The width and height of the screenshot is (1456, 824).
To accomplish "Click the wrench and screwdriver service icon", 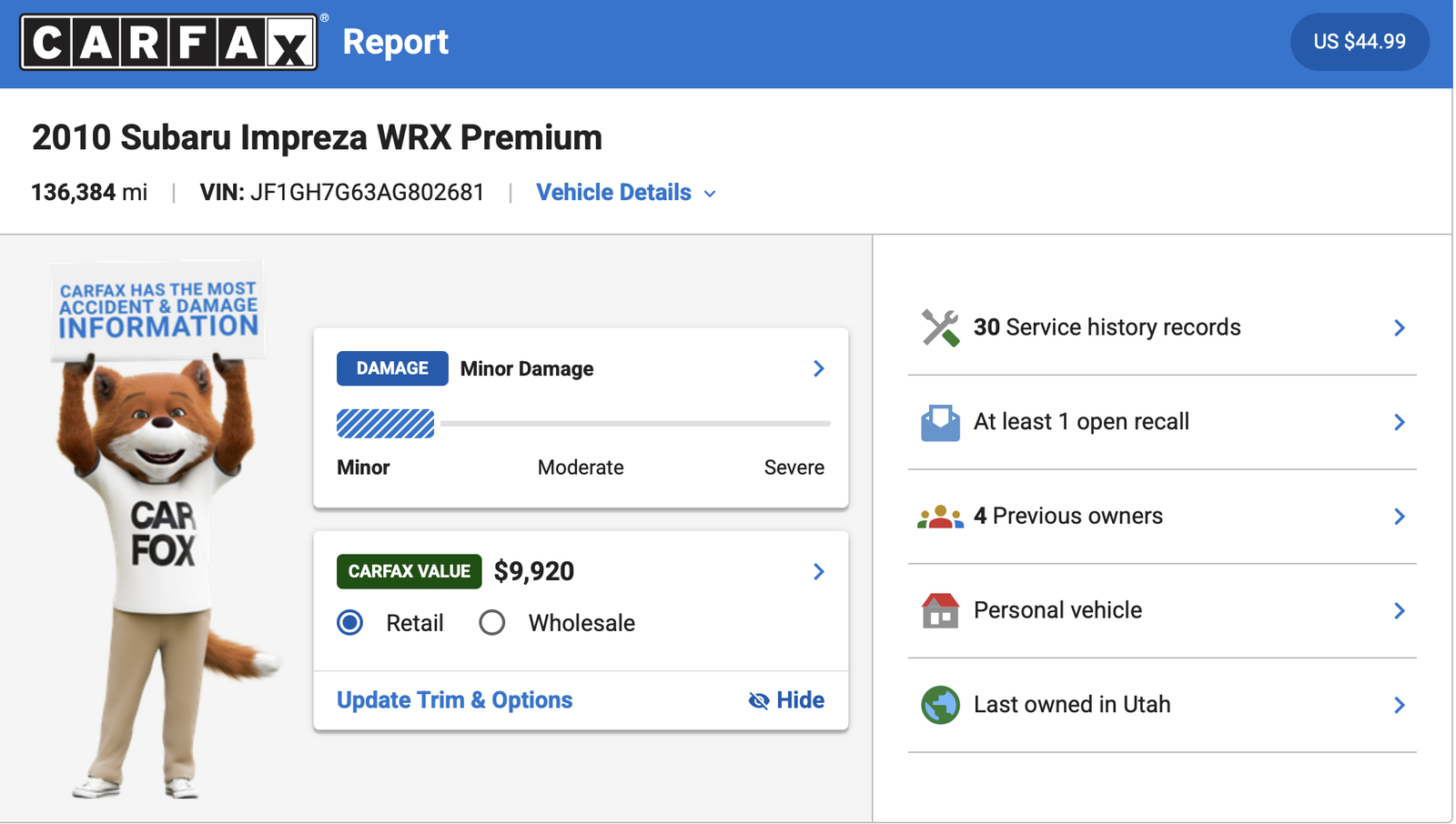I will pos(940,327).
